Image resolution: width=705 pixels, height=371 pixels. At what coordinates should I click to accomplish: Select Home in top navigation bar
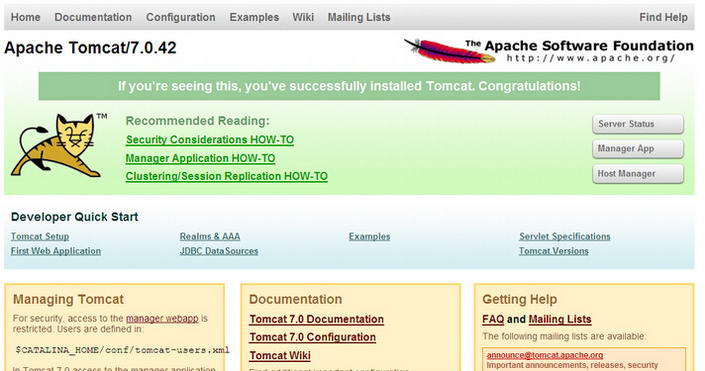(26, 17)
